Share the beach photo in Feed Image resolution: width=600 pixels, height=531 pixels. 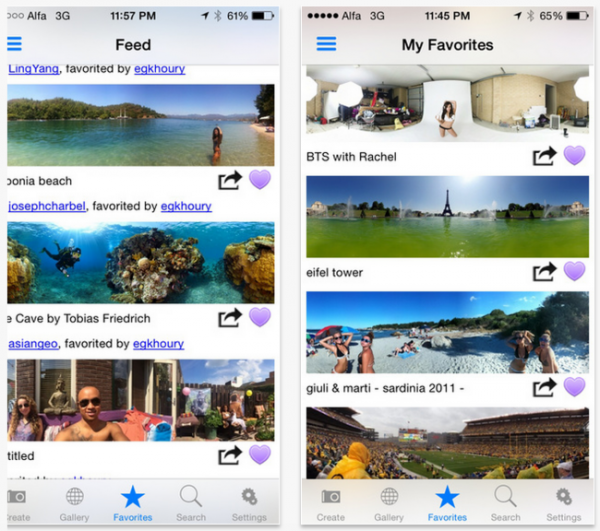coord(230,180)
